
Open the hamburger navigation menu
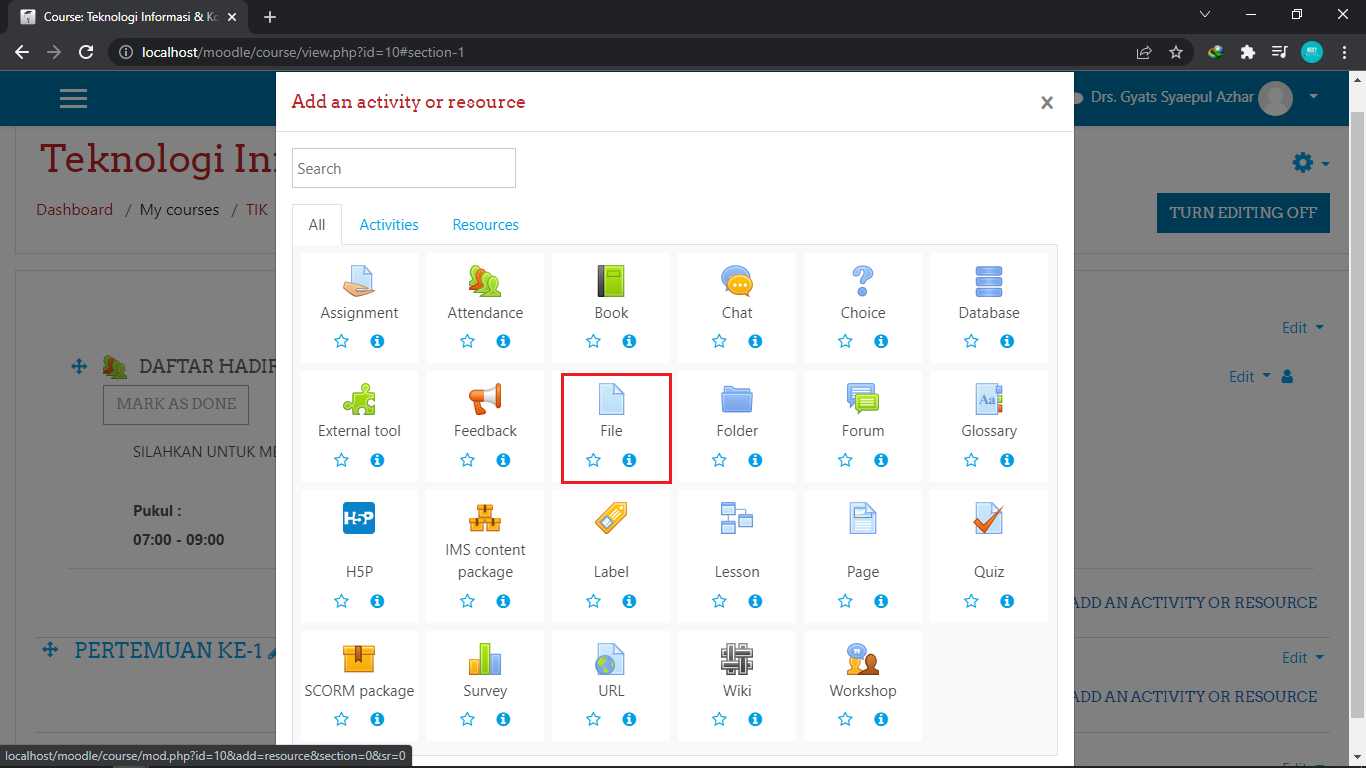(73, 98)
